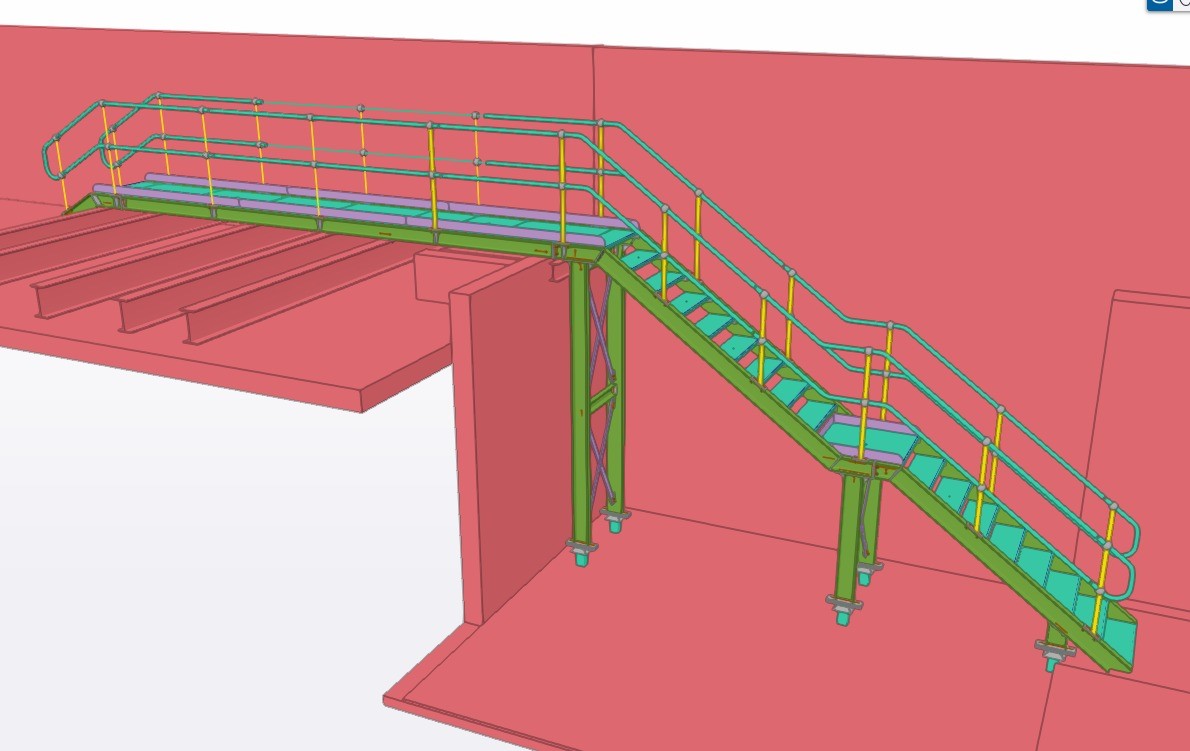The height and width of the screenshot is (751, 1190).
Task: Select the short green post under the mid-landing
Action: (x=850, y=530)
